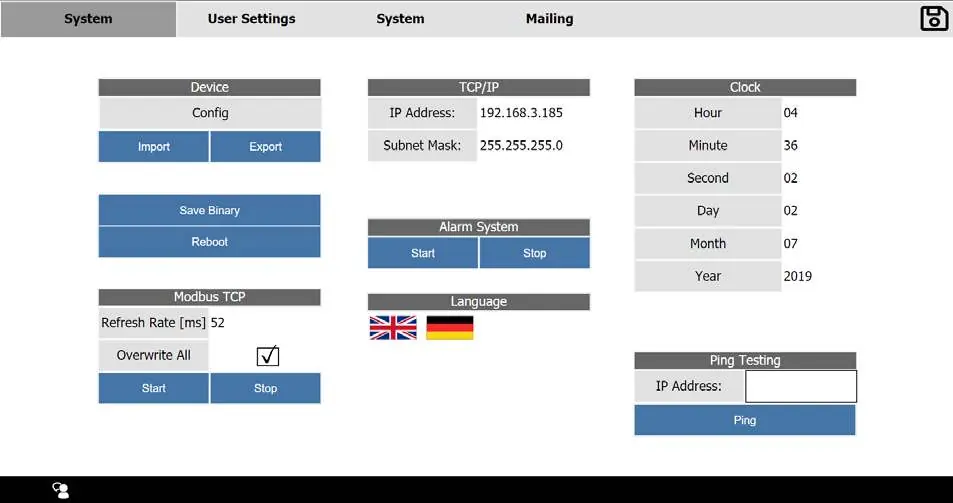Focus the Ping Testing IP Address field

801,386
